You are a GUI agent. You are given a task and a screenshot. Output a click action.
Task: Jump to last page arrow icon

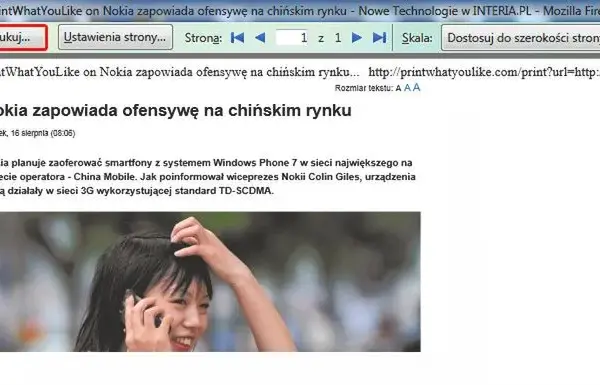[379, 38]
